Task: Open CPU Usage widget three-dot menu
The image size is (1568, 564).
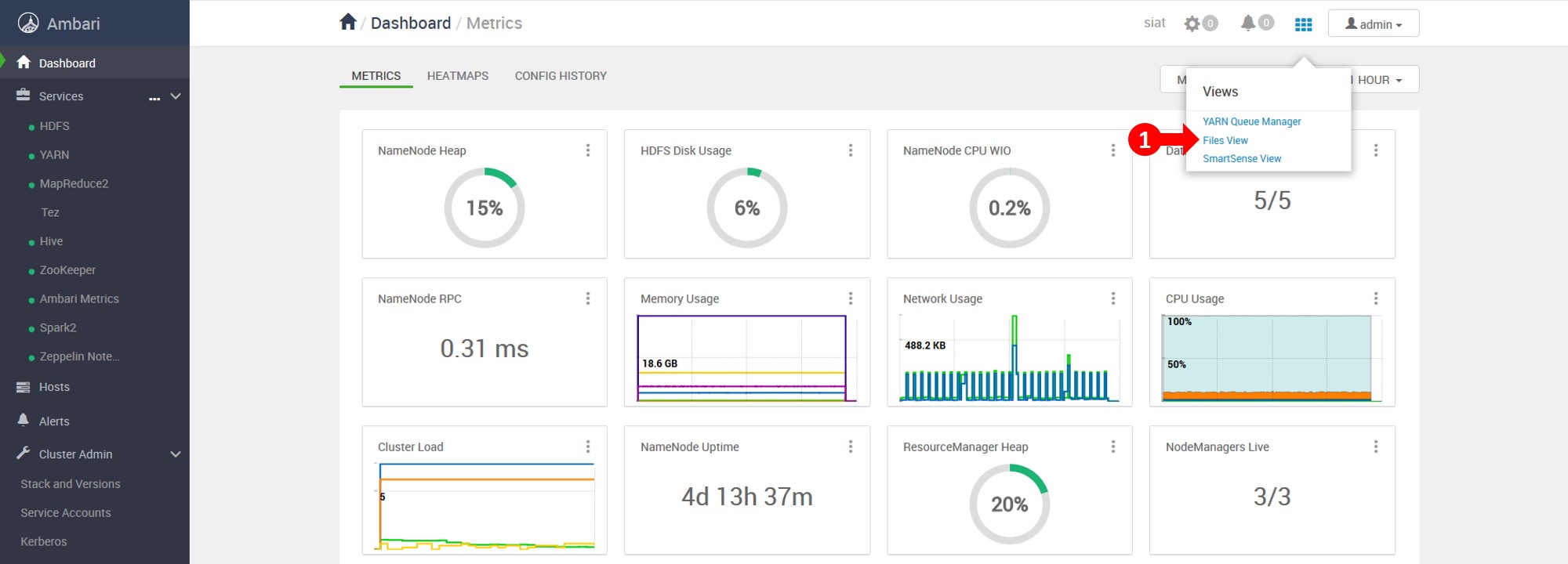Action: tap(1375, 298)
